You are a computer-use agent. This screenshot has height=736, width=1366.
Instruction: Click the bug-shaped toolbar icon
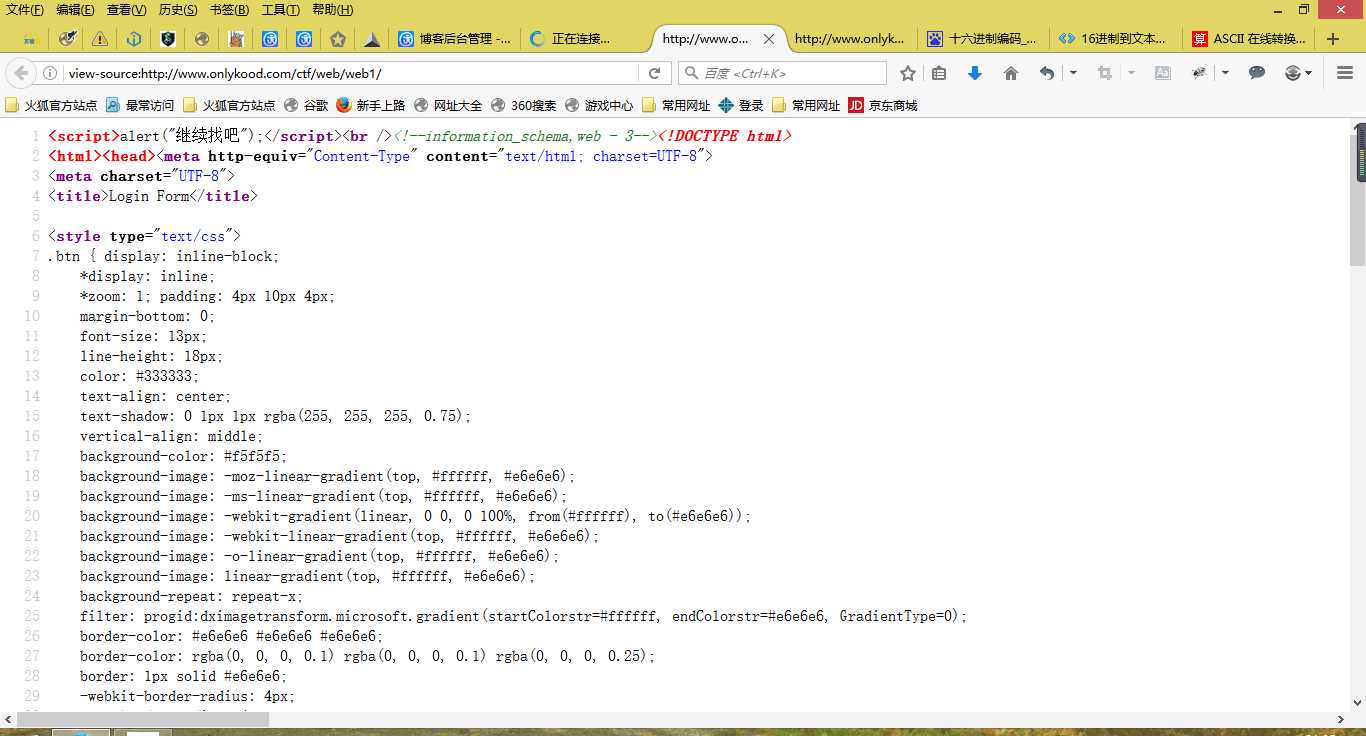tap(1199, 73)
